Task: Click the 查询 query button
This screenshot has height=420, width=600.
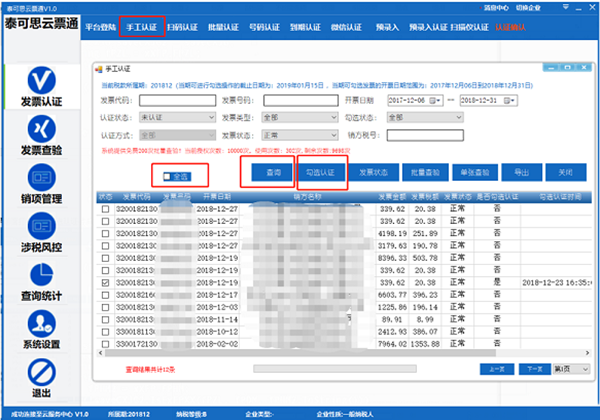Action: [267, 172]
